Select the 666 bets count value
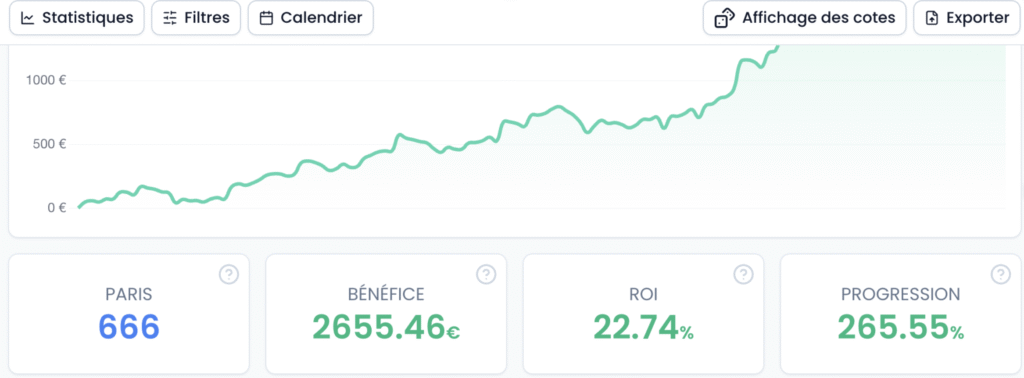Image resolution: width=1024 pixels, height=378 pixels. (x=129, y=327)
